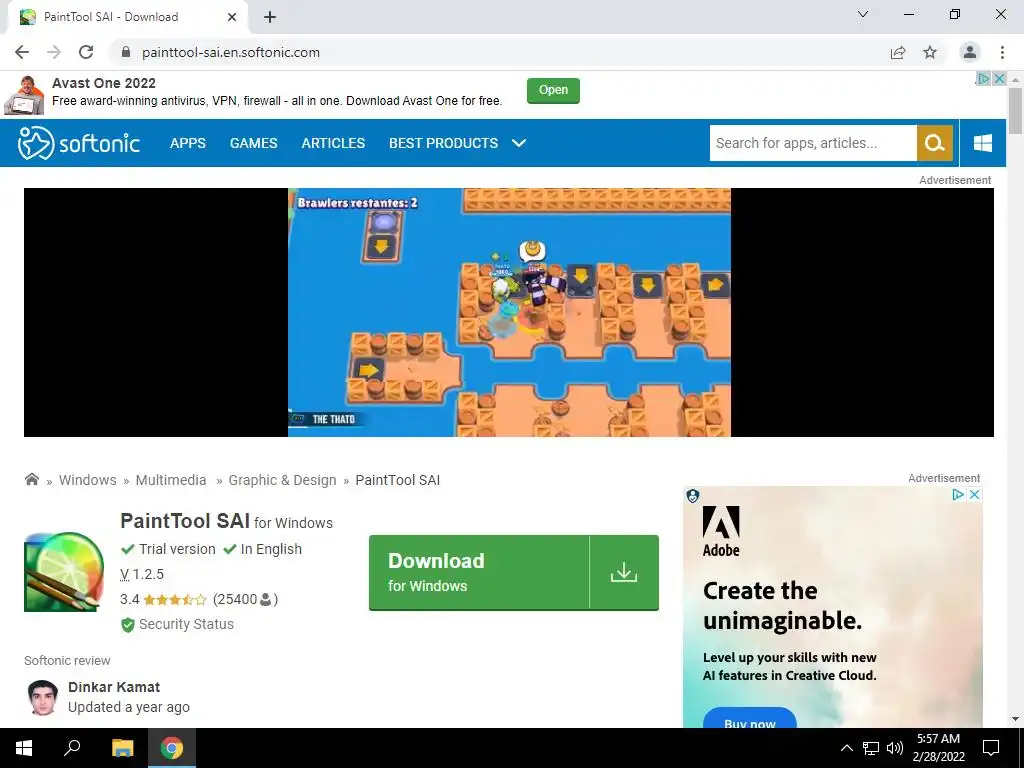The image size is (1024, 768).
Task: Click the padlock site info icon
Action: pyautogui.click(x=125, y=52)
